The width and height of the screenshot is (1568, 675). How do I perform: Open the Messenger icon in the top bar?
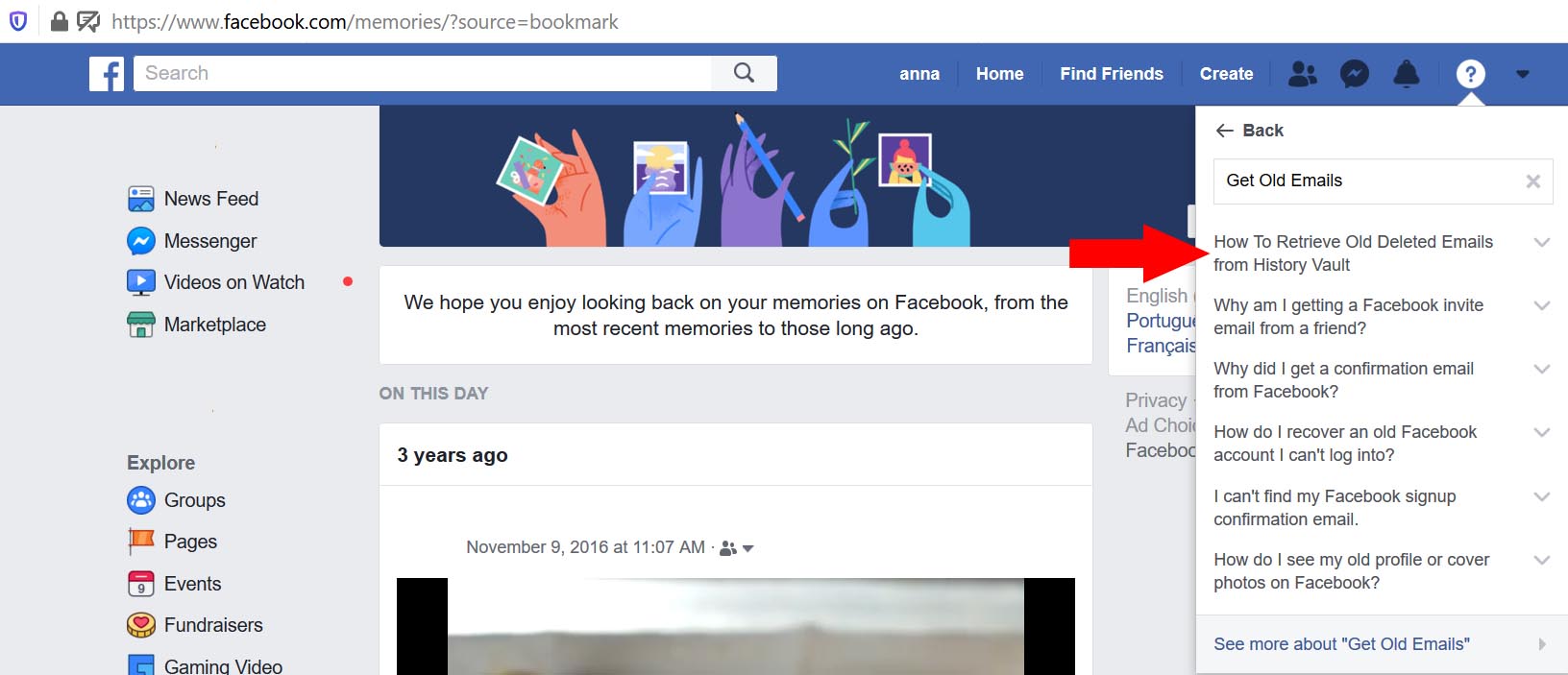point(1354,74)
